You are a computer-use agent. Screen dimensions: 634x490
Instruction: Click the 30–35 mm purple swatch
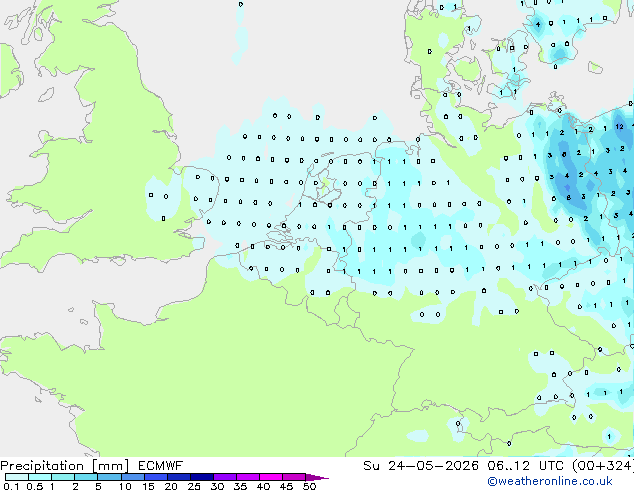tap(224, 477)
